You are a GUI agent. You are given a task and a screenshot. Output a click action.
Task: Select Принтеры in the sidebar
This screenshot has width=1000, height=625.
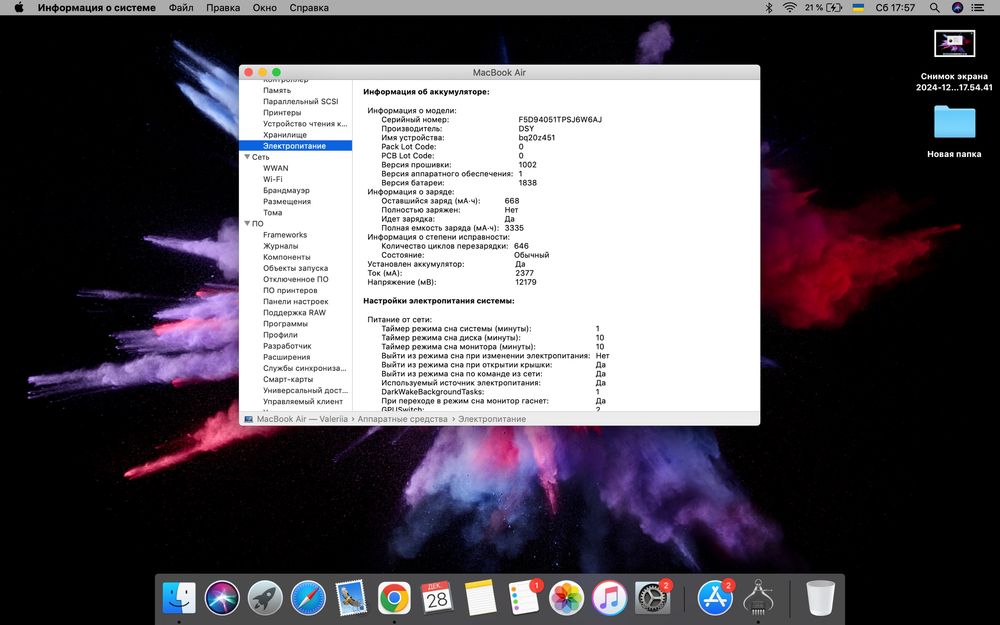pos(282,112)
